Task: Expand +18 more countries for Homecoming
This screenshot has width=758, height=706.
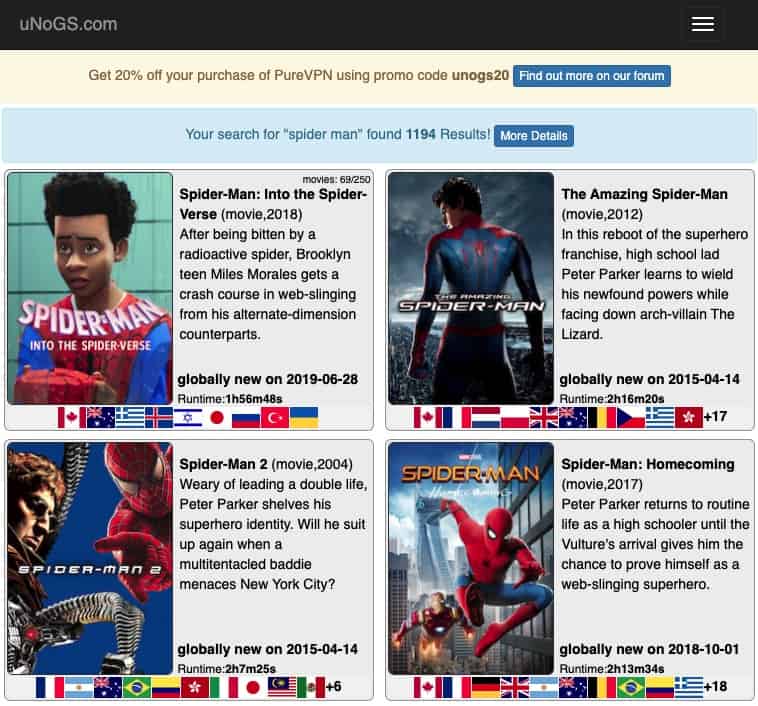Action: coord(715,687)
